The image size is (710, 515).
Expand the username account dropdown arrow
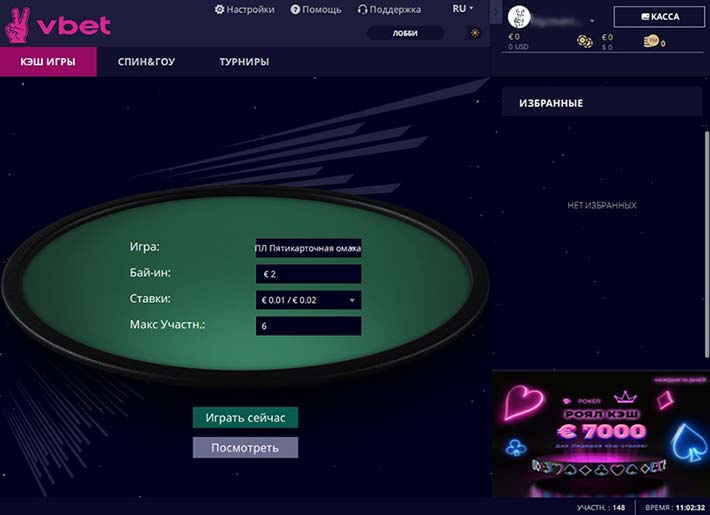[592, 21]
